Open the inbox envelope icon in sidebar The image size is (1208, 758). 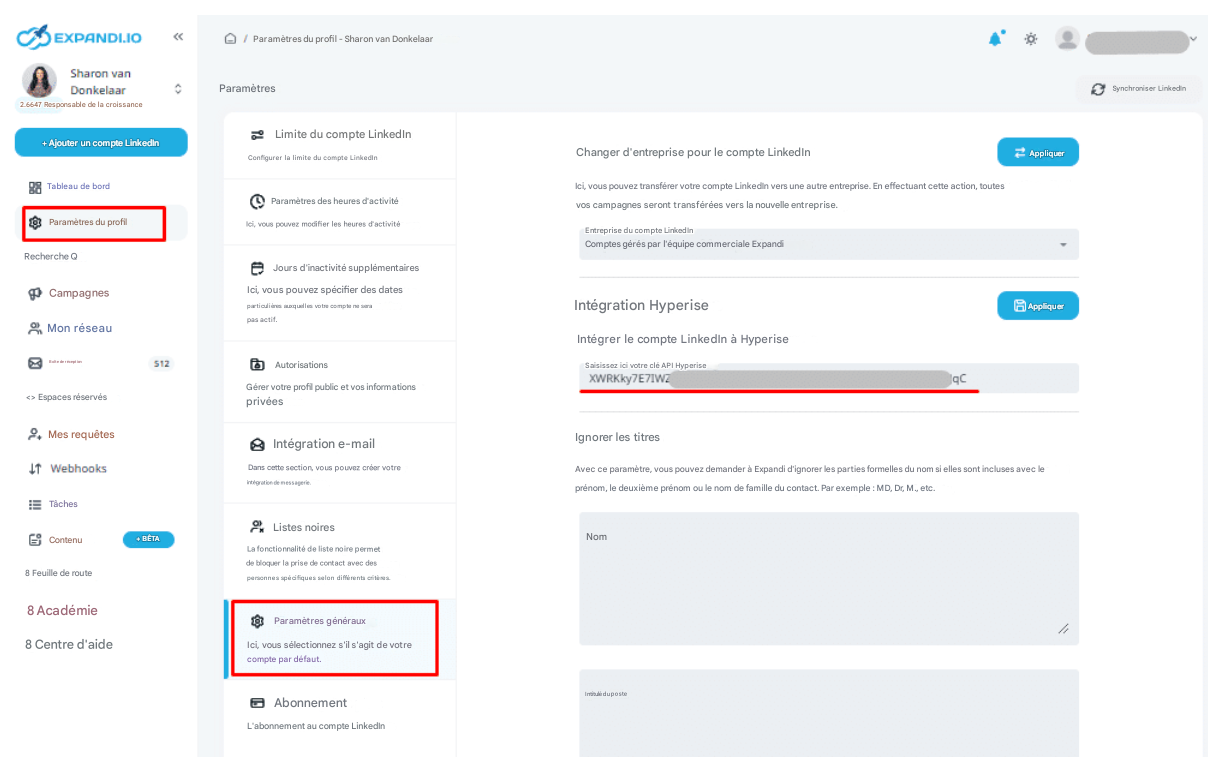tap(35, 363)
